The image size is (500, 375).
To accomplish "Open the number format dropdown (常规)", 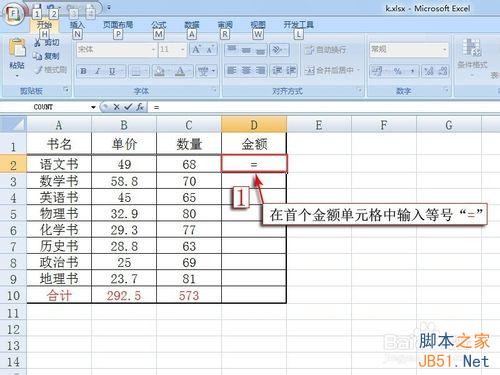I will point(444,50).
